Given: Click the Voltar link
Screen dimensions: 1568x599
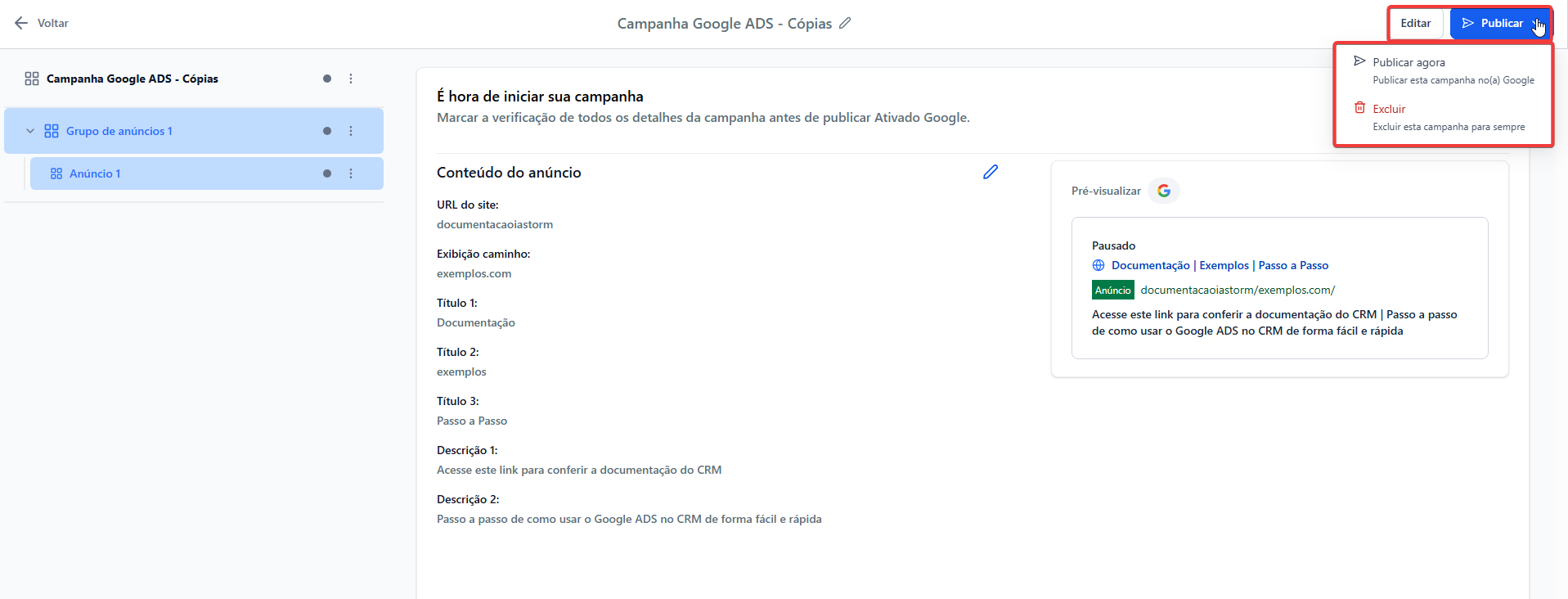Looking at the screenshot, I should [52, 23].
